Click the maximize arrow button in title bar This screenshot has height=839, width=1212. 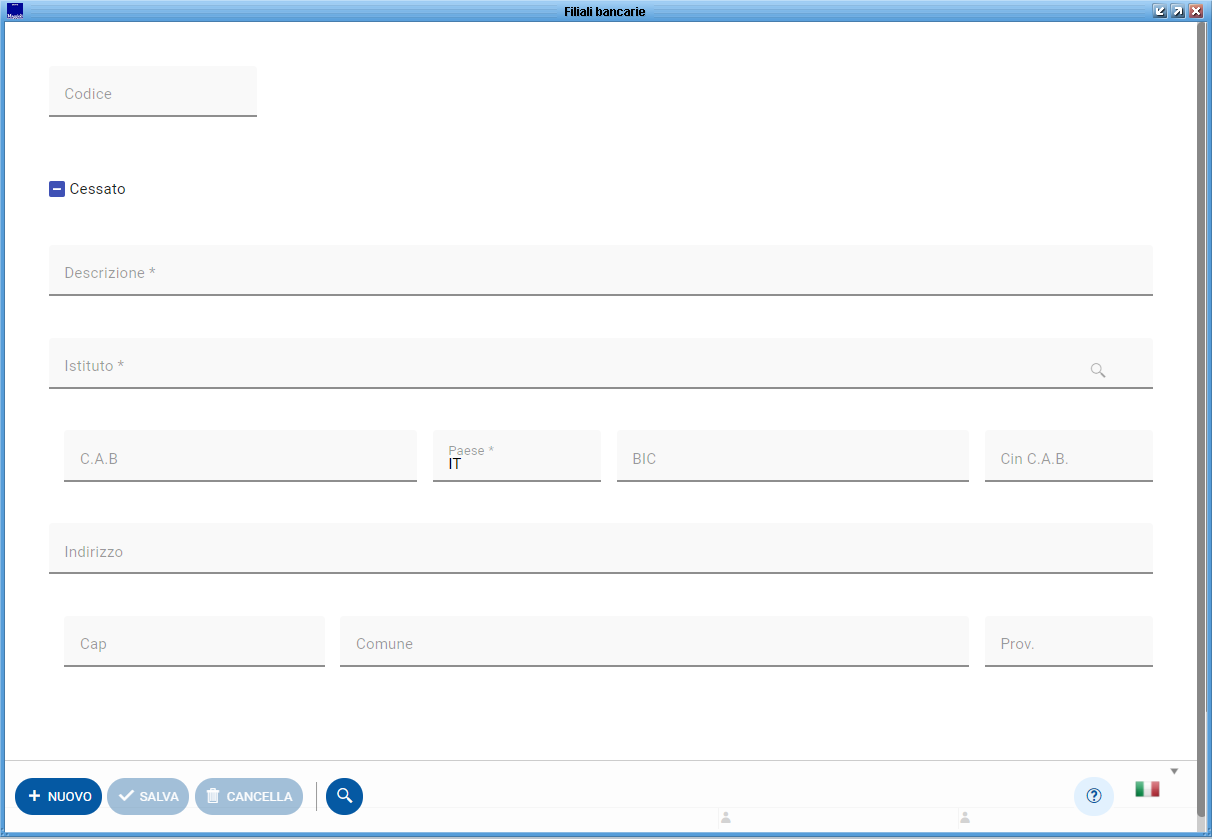click(x=1178, y=11)
